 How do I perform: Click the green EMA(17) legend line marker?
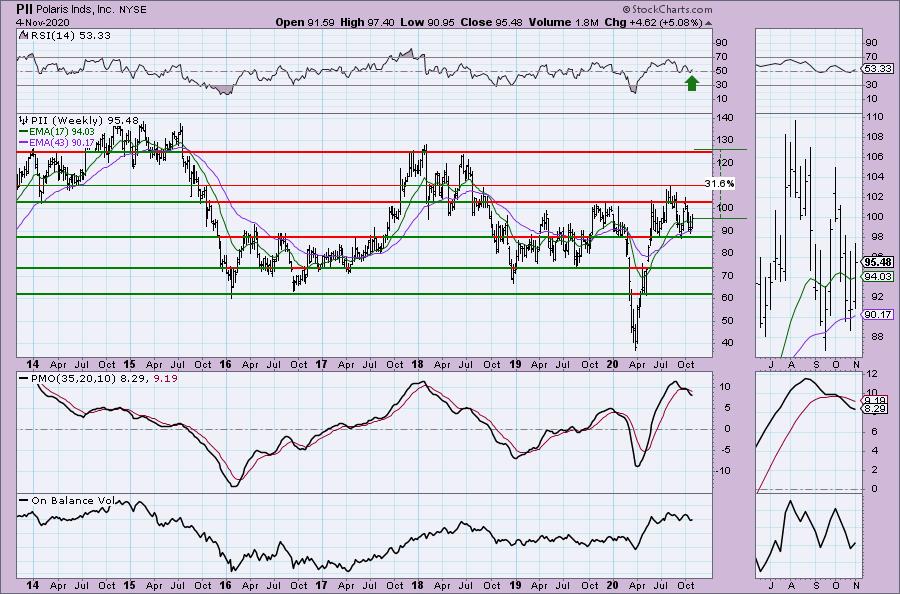coord(24,131)
